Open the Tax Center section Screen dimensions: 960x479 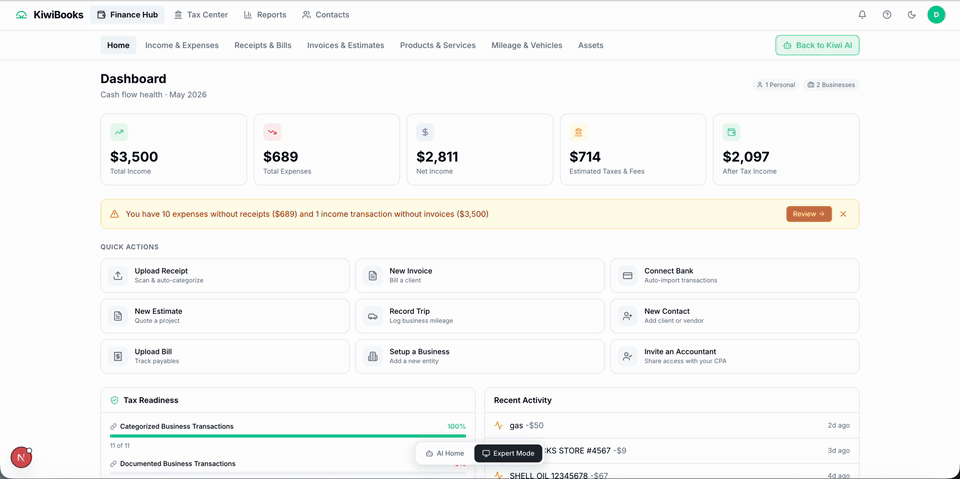click(x=201, y=15)
